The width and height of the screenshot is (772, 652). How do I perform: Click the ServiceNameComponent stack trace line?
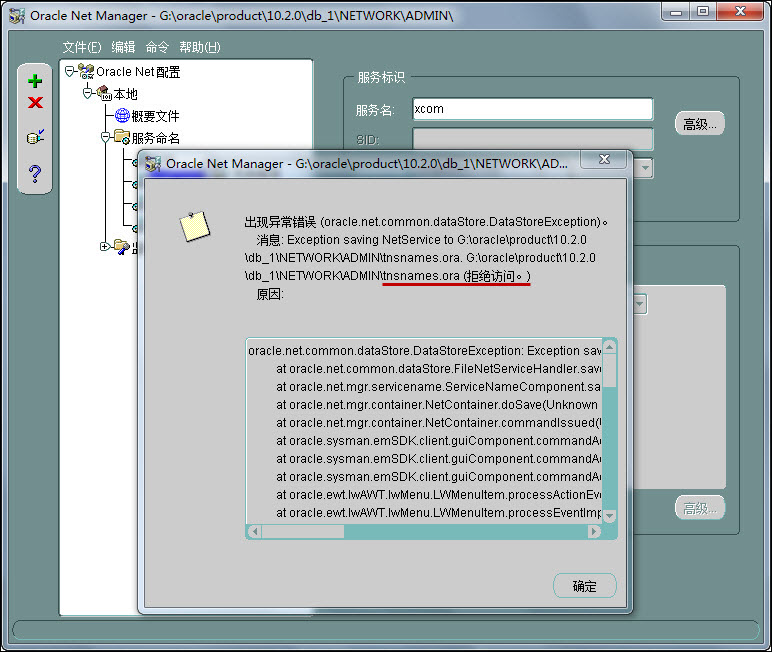click(438, 387)
